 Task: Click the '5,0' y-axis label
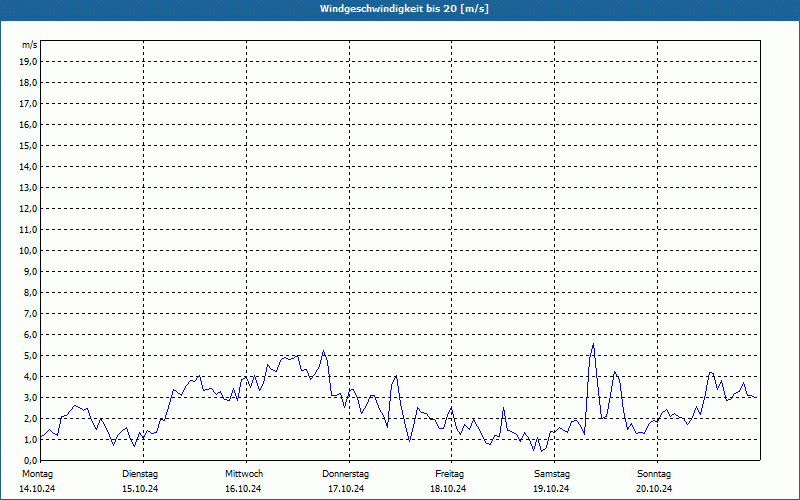(x=30, y=355)
